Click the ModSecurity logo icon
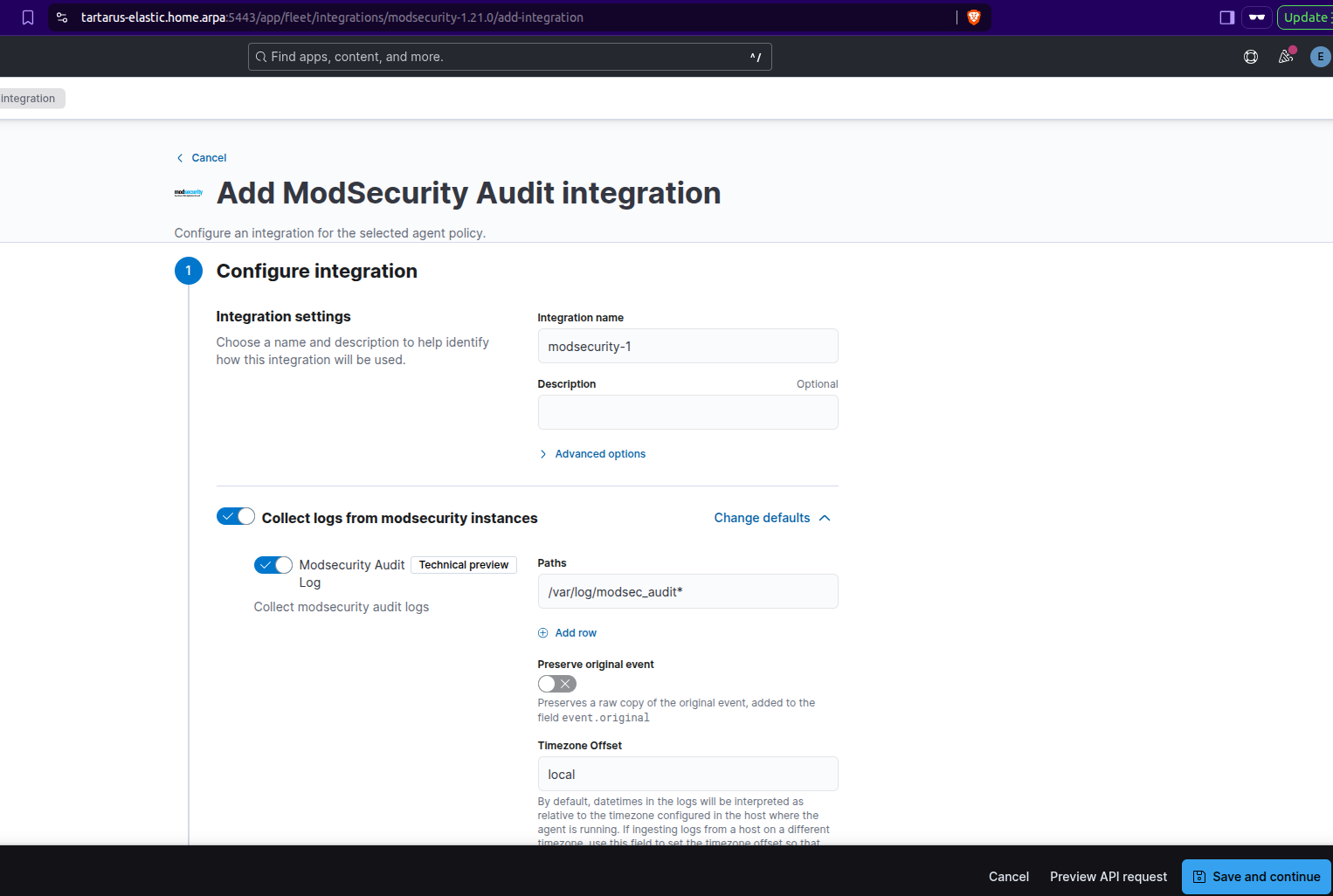The image size is (1333, 896). click(x=189, y=193)
